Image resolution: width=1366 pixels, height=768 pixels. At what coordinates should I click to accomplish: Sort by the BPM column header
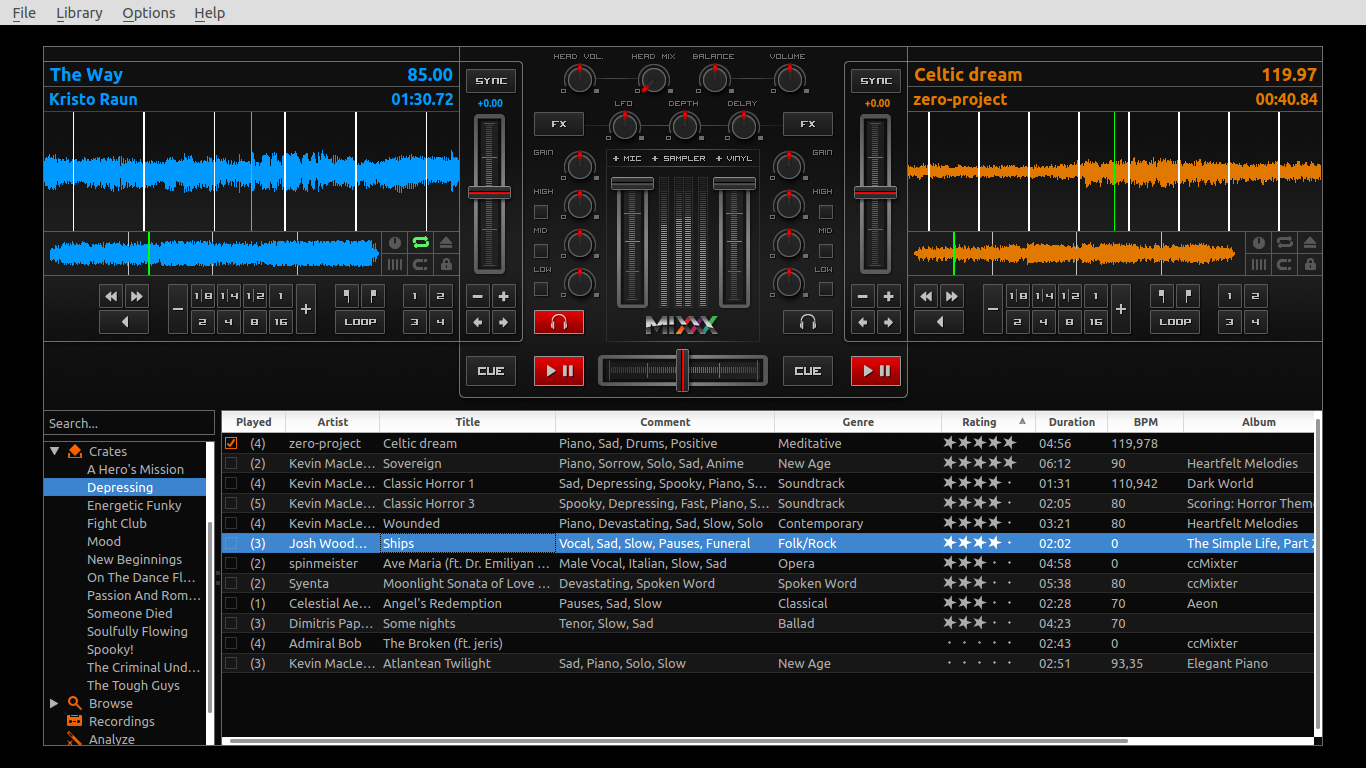[1146, 422]
